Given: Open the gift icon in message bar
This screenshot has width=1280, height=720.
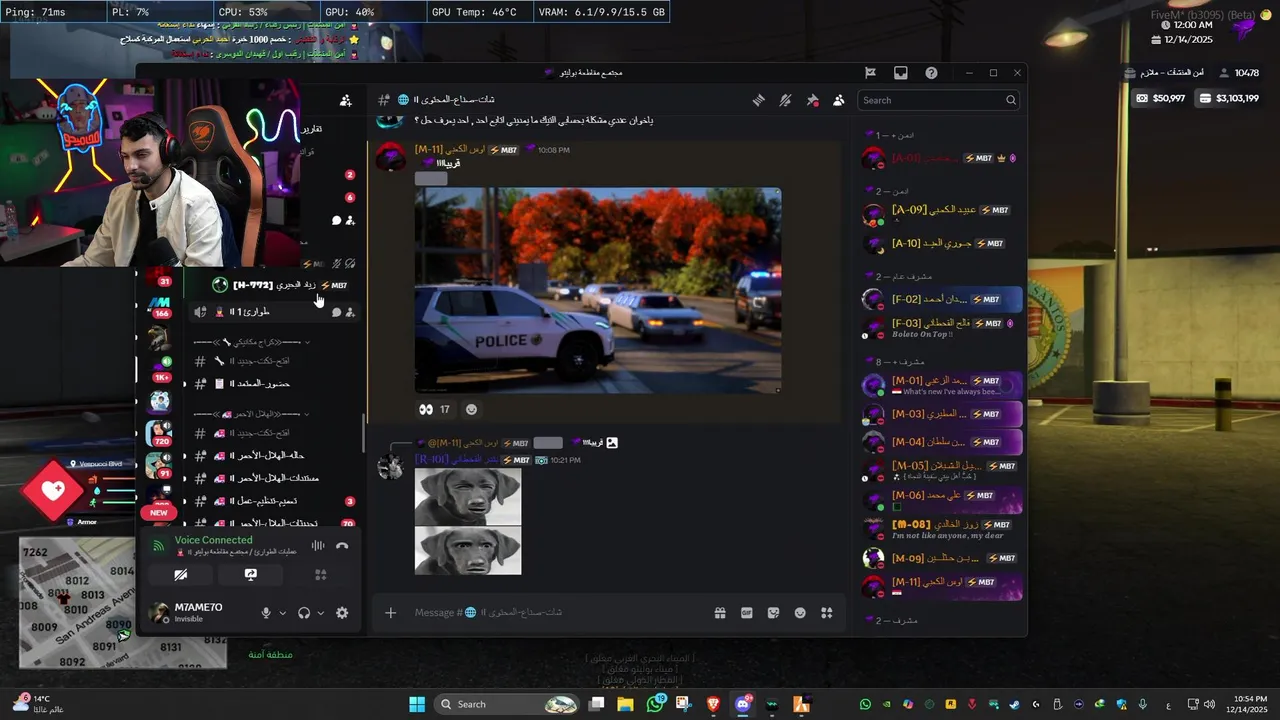Looking at the screenshot, I should coord(720,613).
